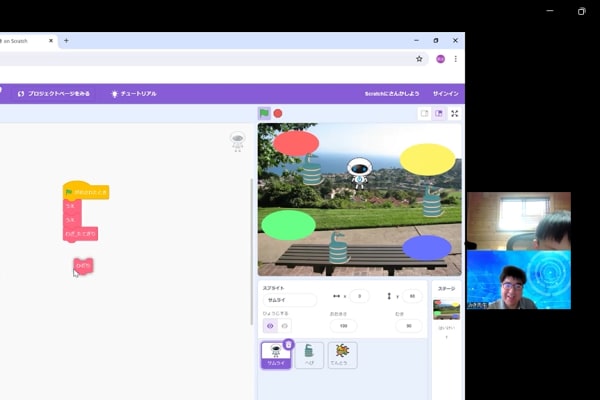Open a new browser tab

pos(66,41)
